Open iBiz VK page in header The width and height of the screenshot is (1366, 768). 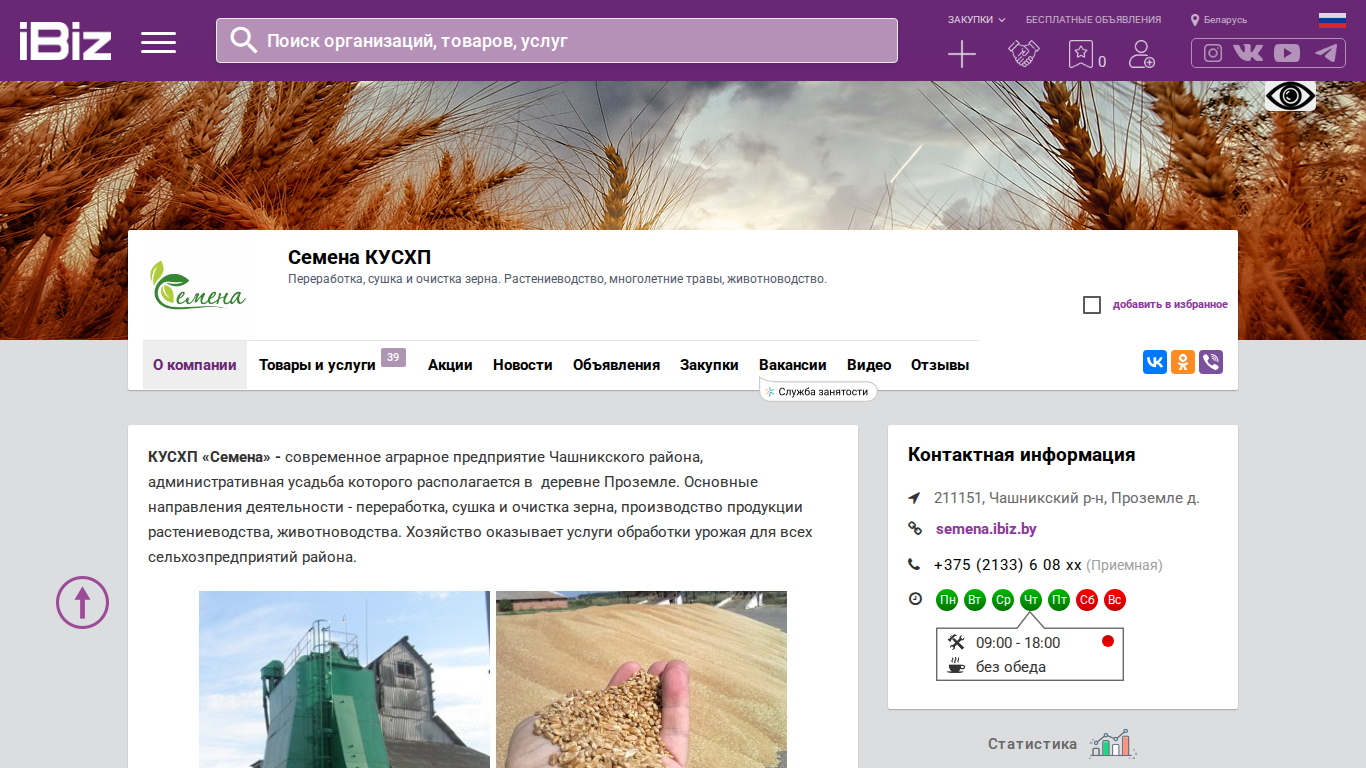[x=1248, y=53]
